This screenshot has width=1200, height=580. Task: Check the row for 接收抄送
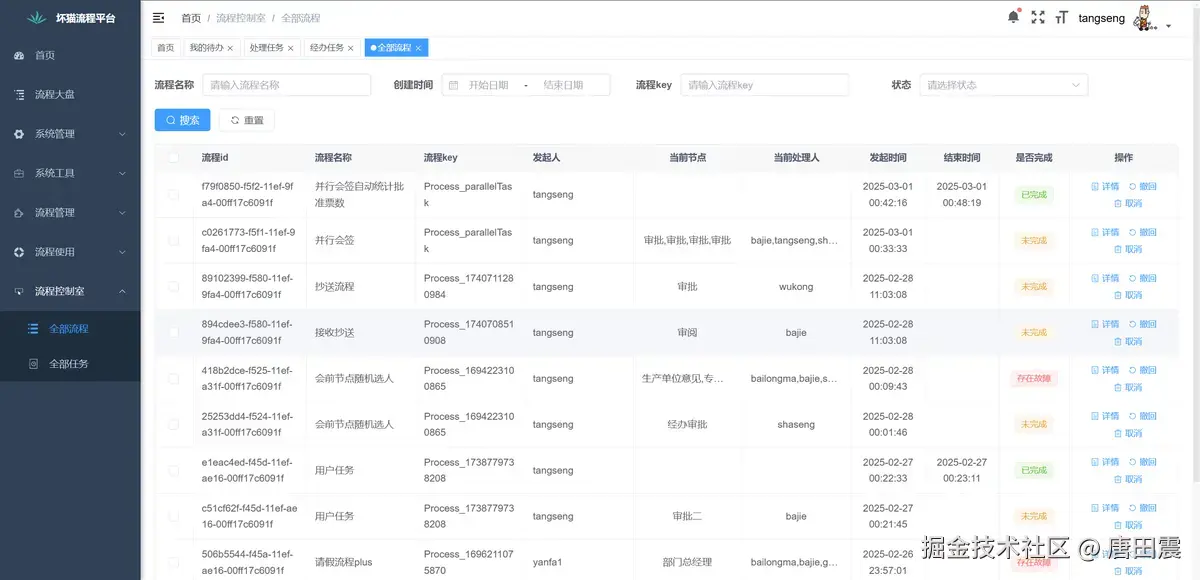pyautogui.click(x=174, y=332)
